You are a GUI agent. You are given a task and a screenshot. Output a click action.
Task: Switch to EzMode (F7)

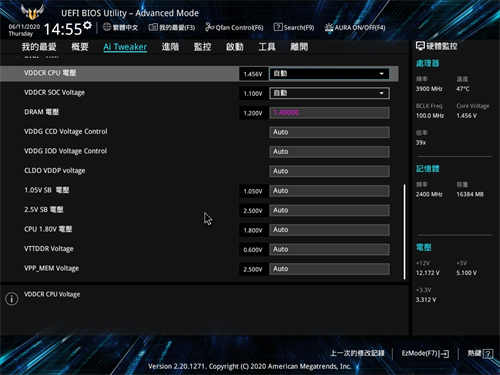(425, 353)
